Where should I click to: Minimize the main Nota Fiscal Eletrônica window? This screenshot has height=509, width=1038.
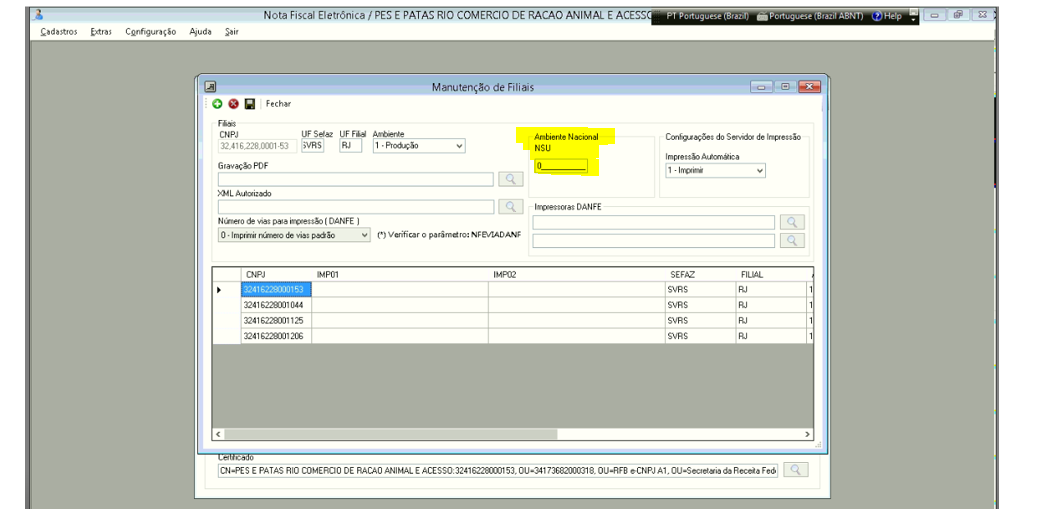pyautogui.click(x=934, y=15)
